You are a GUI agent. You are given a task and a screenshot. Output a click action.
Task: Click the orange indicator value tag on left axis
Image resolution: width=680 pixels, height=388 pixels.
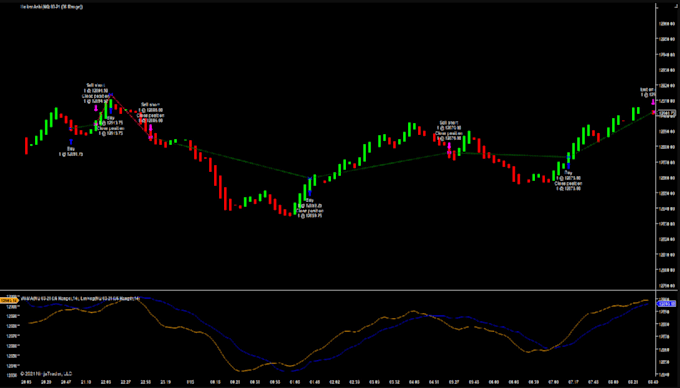coord(9,300)
